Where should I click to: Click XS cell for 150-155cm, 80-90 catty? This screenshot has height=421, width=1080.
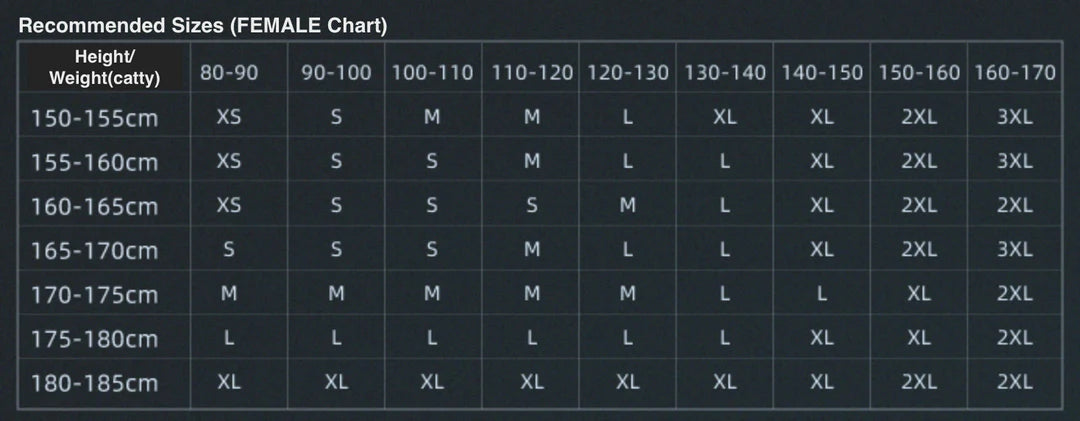[229, 117]
